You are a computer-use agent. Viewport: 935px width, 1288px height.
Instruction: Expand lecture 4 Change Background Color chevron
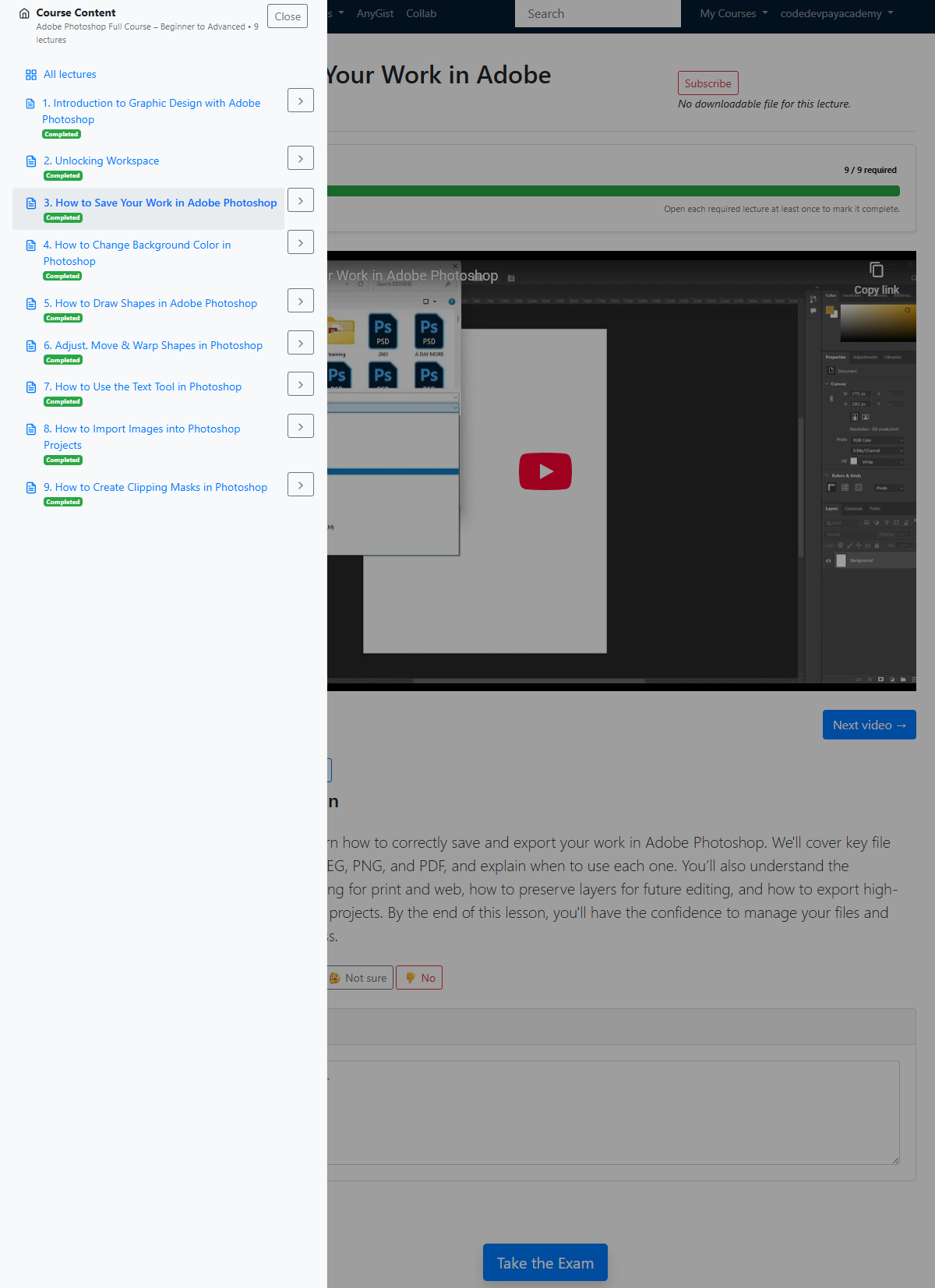pyautogui.click(x=301, y=242)
